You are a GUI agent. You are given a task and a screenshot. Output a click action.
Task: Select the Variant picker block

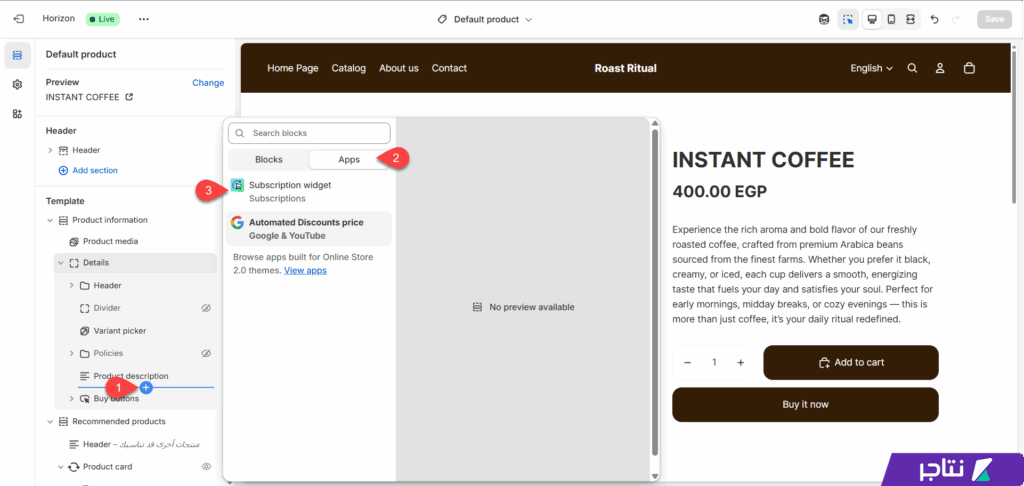point(120,331)
